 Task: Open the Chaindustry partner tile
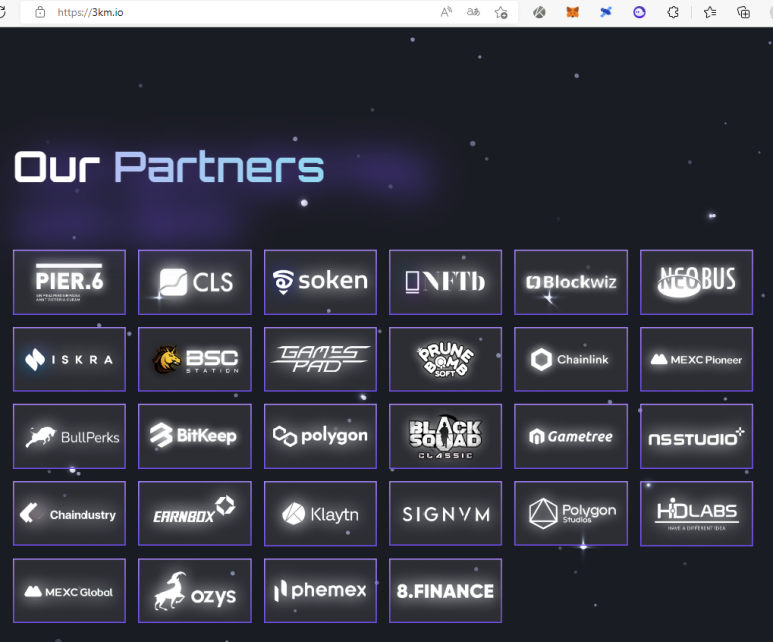click(x=70, y=513)
